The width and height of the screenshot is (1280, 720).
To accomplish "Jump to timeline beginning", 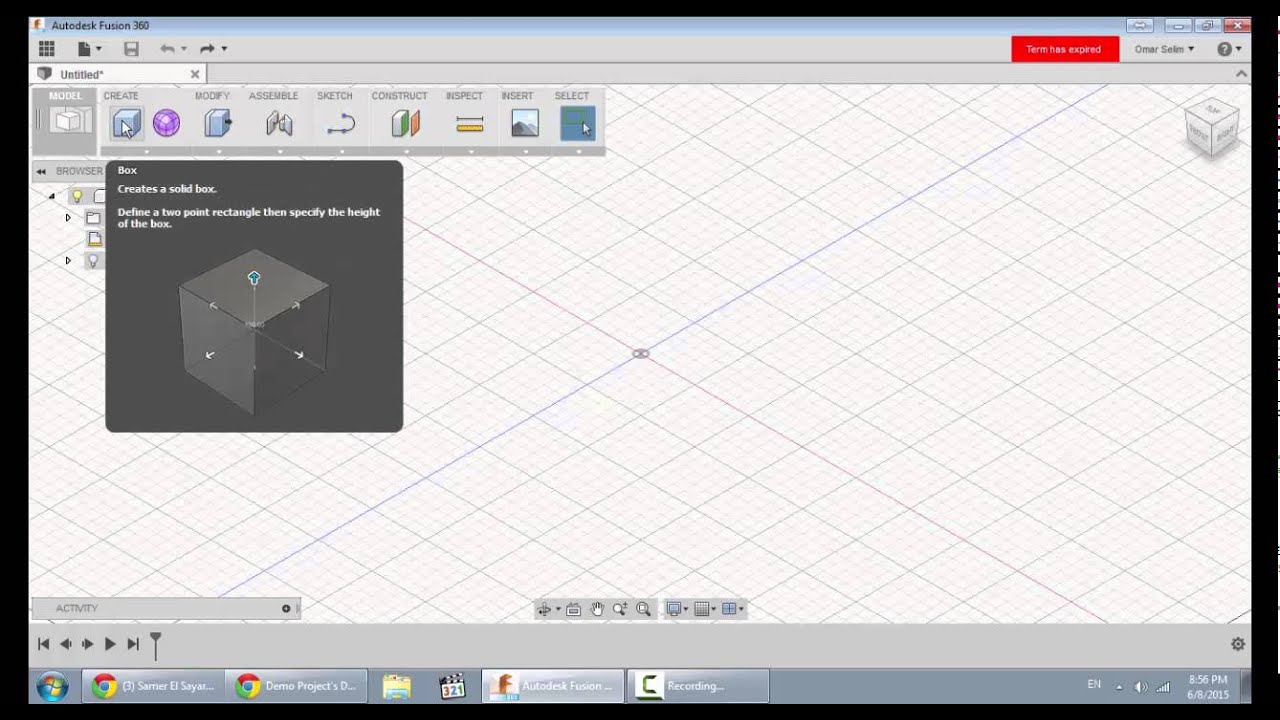I will coord(43,644).
